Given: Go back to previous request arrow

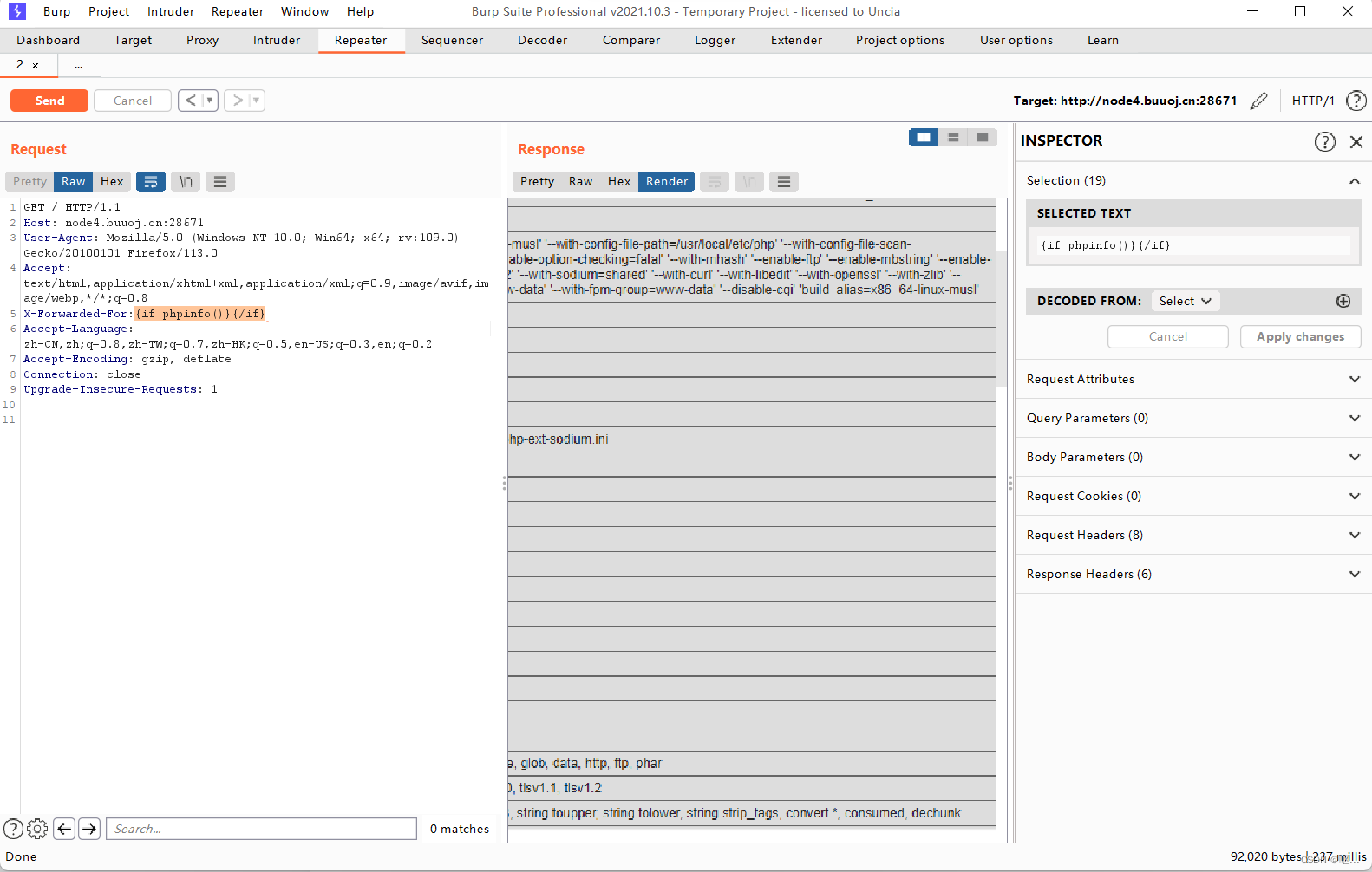Looking at the screenshot, I should coord(191,101).
